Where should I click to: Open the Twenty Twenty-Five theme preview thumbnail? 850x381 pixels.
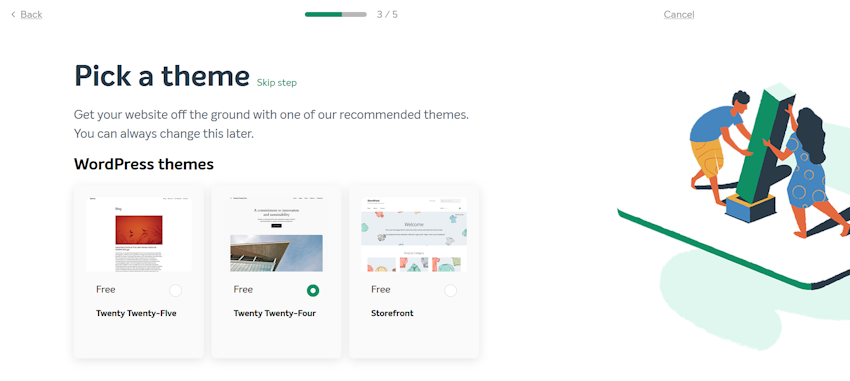tap(139, 235)
